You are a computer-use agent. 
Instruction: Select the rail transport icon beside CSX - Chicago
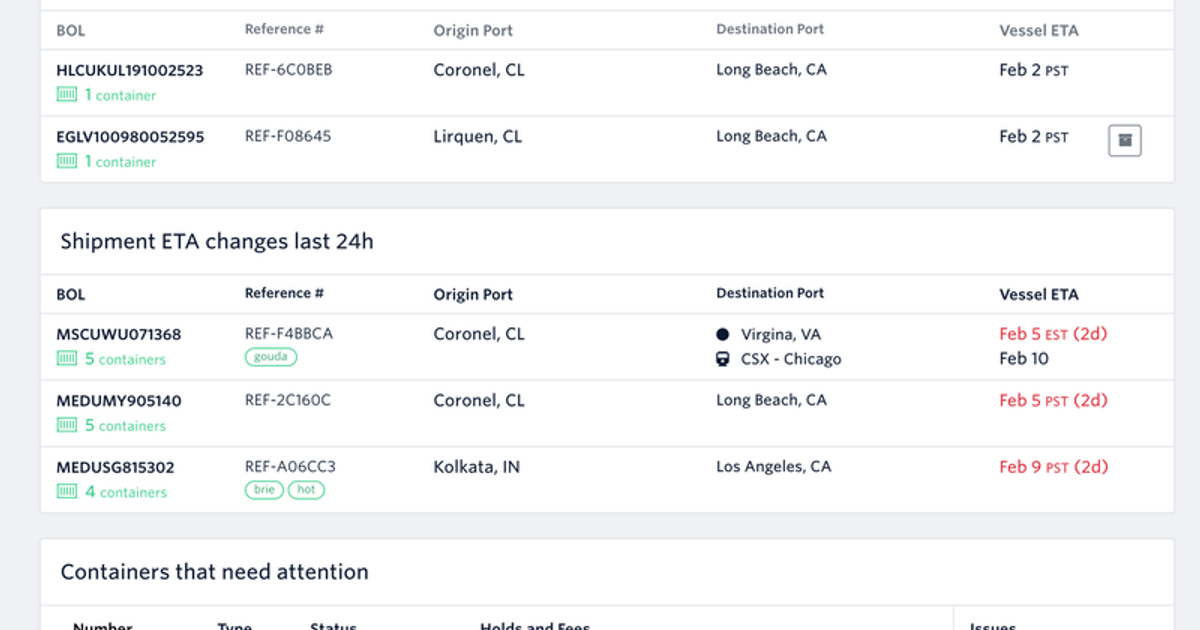[722, 358]
